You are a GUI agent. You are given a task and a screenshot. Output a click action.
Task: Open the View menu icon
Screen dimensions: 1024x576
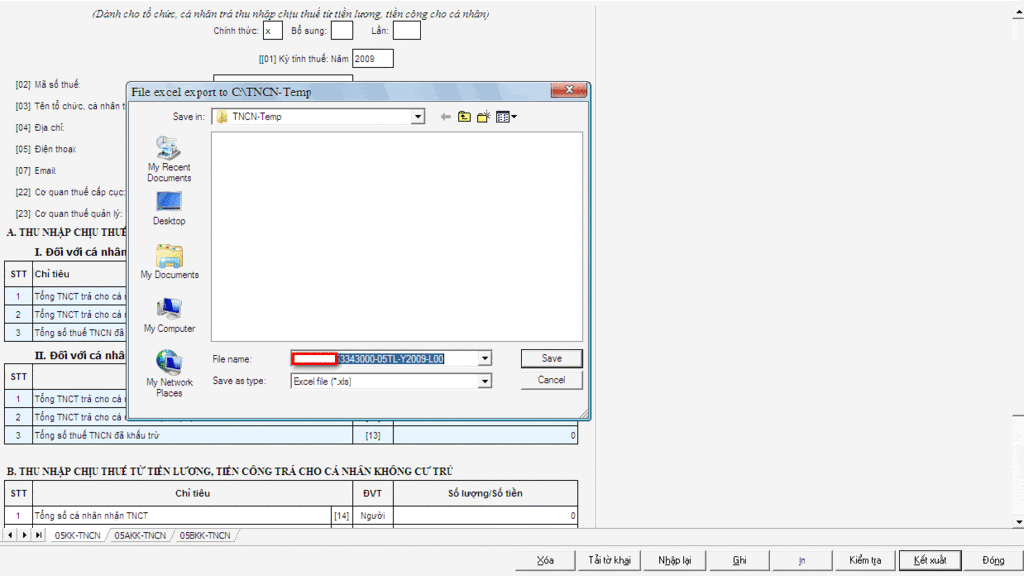505,117
